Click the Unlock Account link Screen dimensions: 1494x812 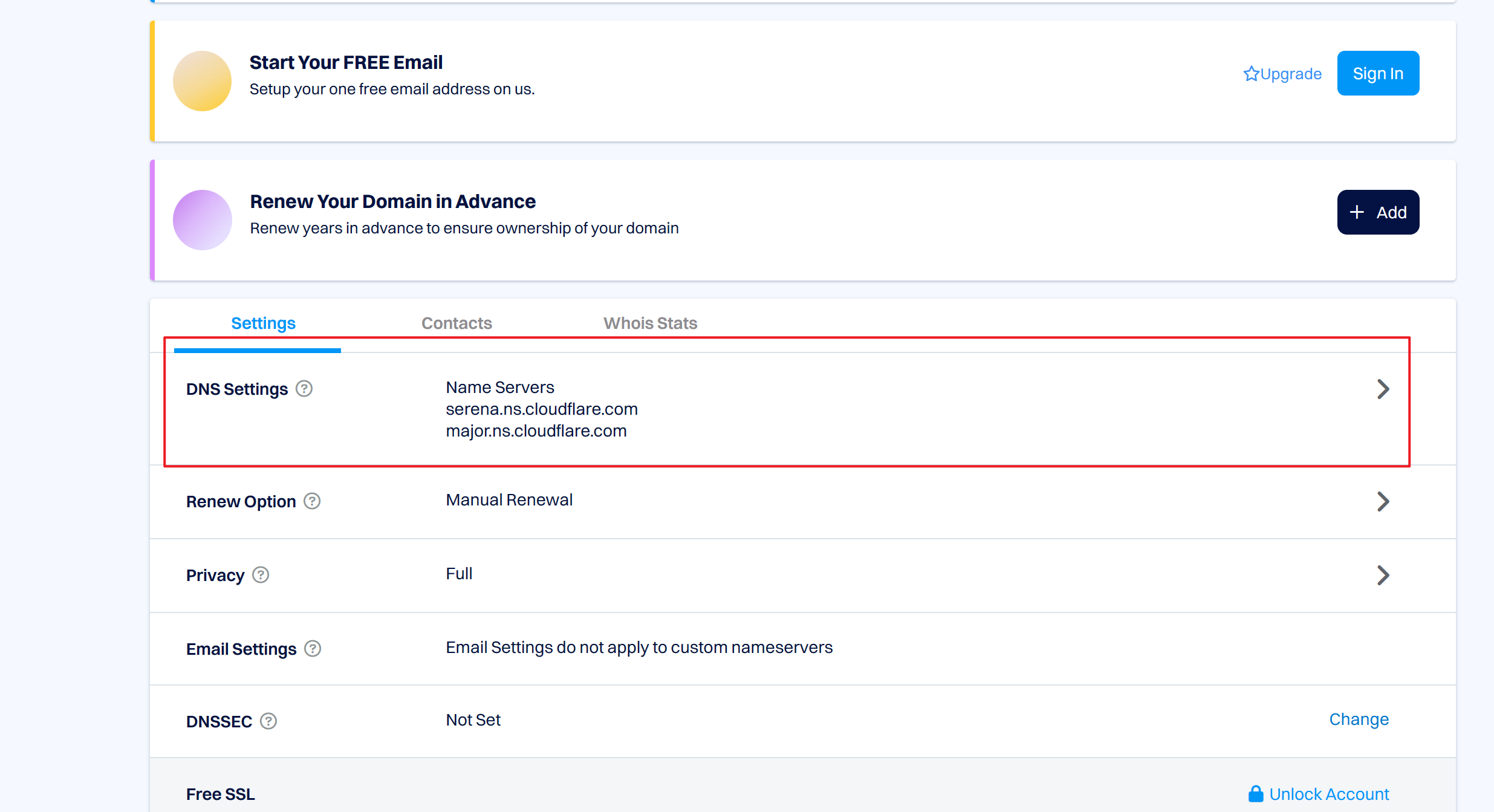pos(1328,794)
